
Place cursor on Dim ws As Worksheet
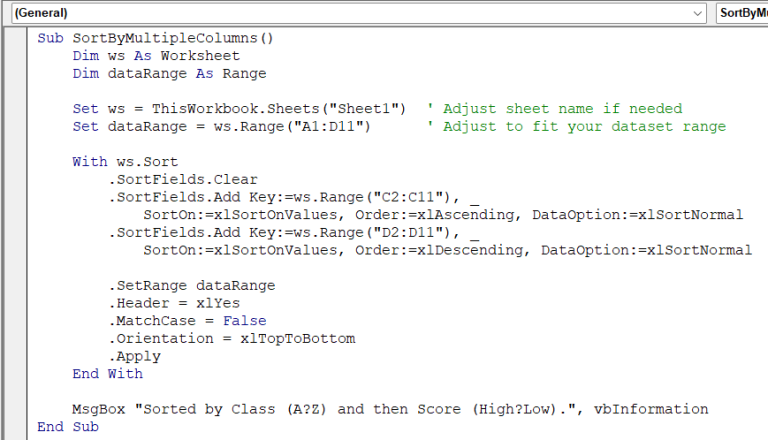coord(156,56)
